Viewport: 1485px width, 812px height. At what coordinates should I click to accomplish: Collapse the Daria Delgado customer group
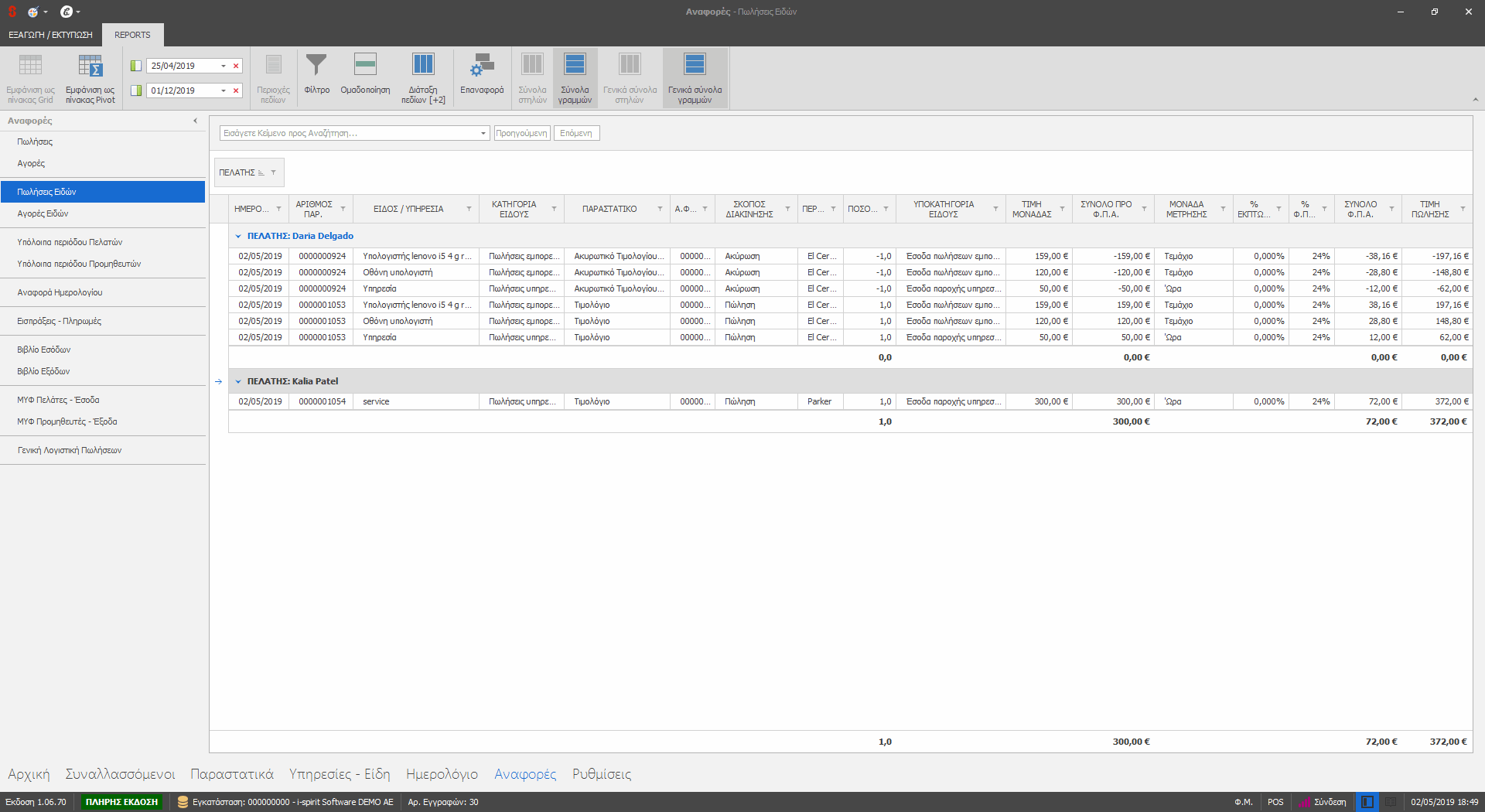click(238, 236)
